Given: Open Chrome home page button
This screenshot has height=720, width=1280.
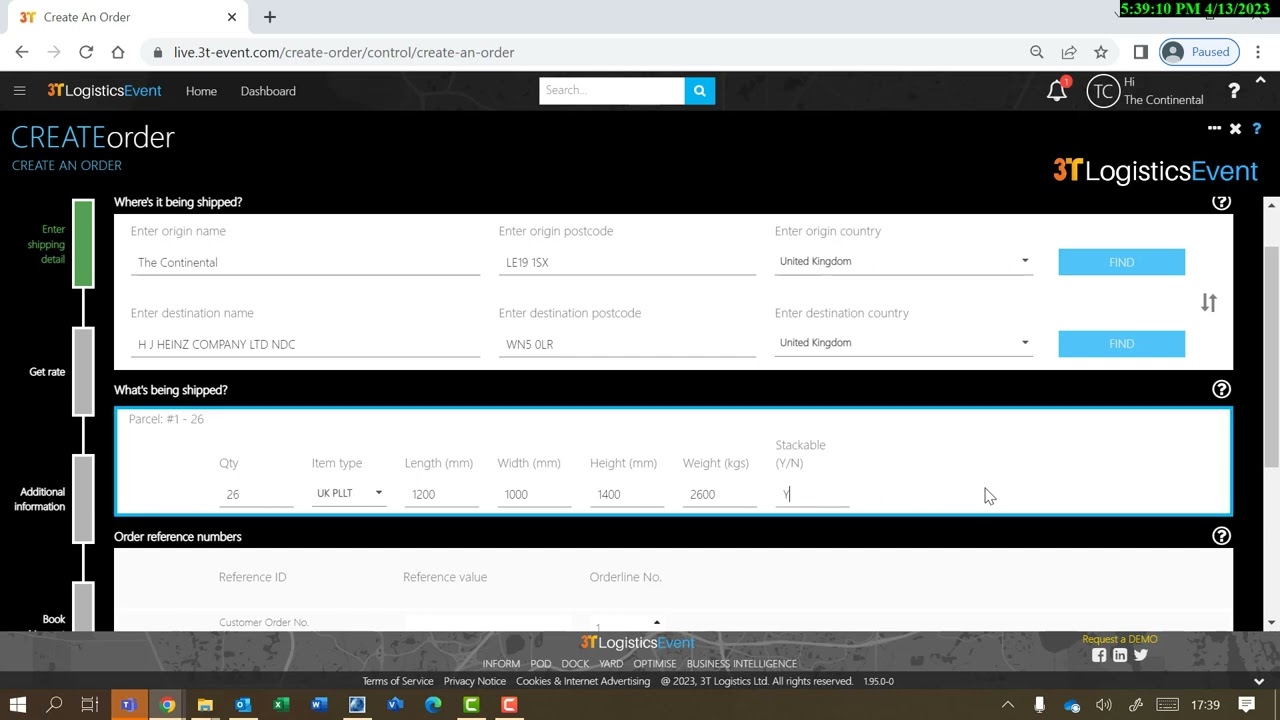Looking at the screenshot, I should click(118, 52).
